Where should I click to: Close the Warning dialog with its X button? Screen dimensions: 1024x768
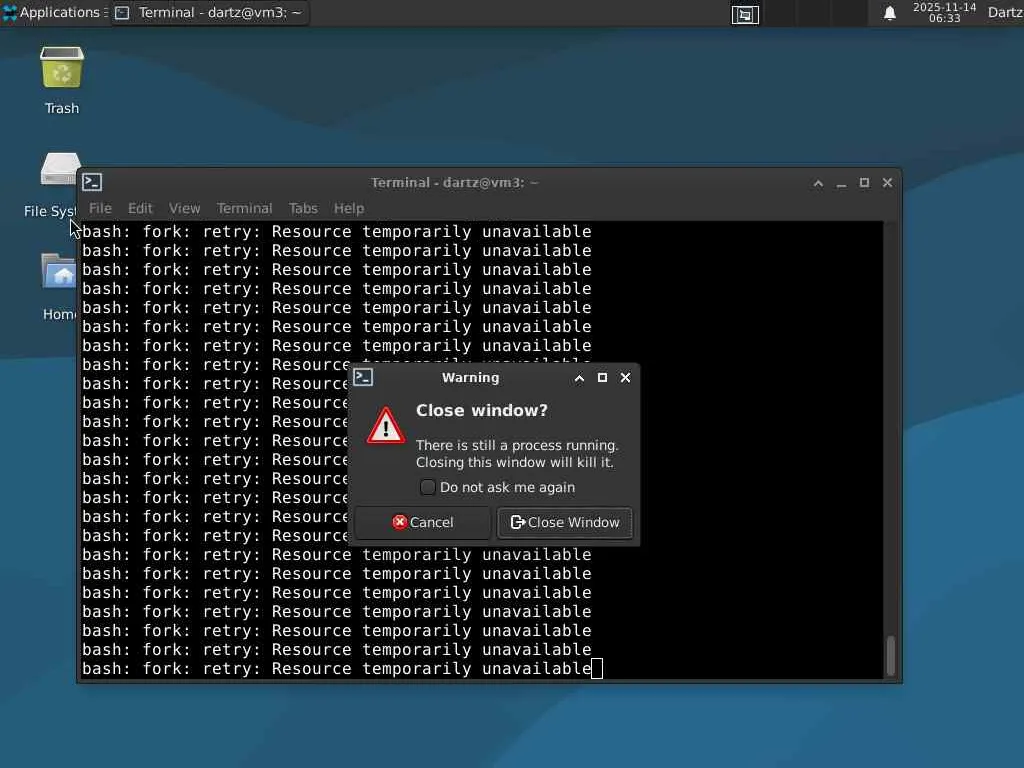625,377
